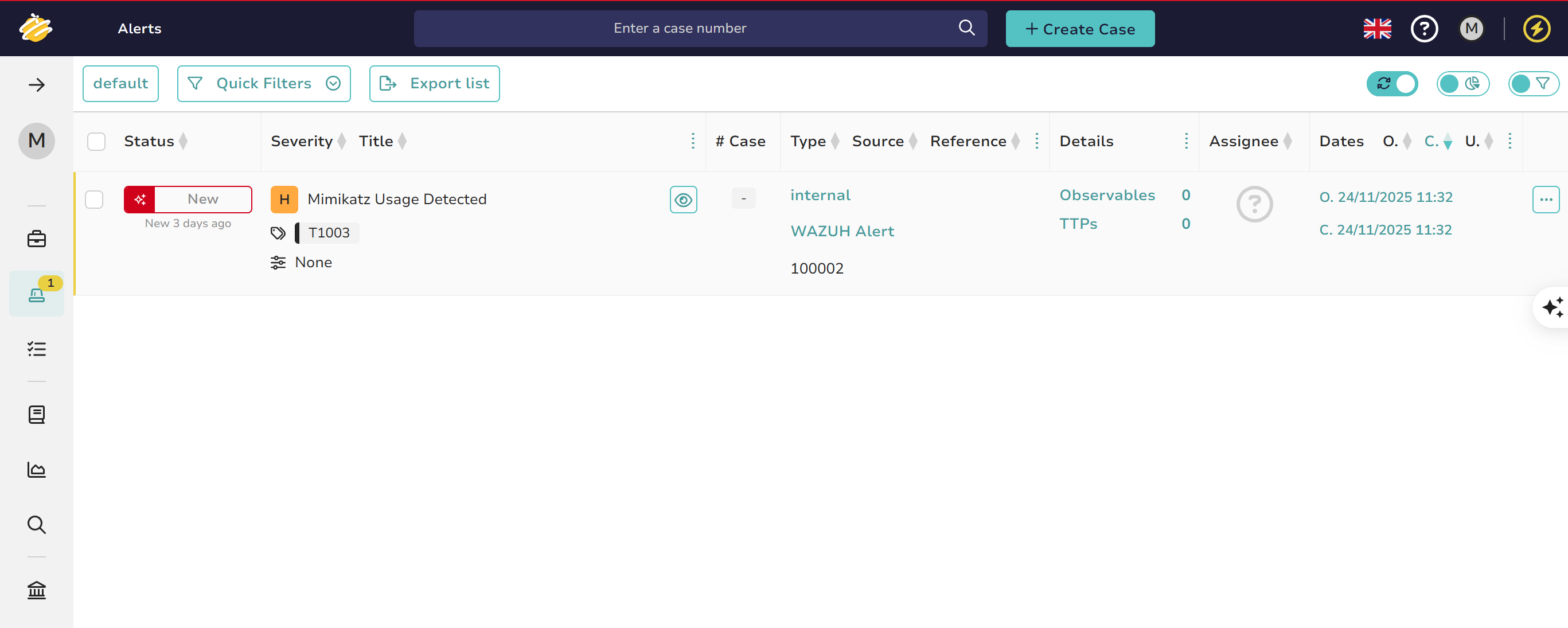The width and height of the screenshot is (1568, 628).
Task: Select the default view tab
Action: [x=120, y=83]
